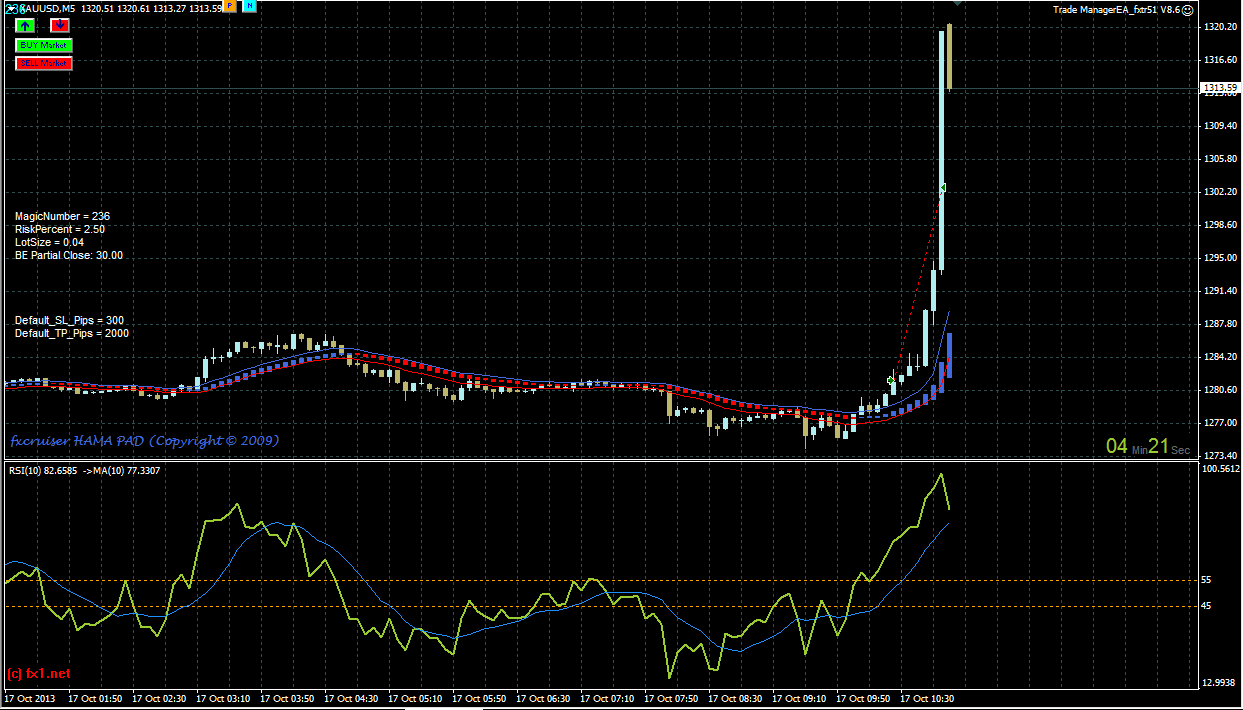Click the cyan N button
This screenshot has height=710, width=1243.
(x=249, y=7)
